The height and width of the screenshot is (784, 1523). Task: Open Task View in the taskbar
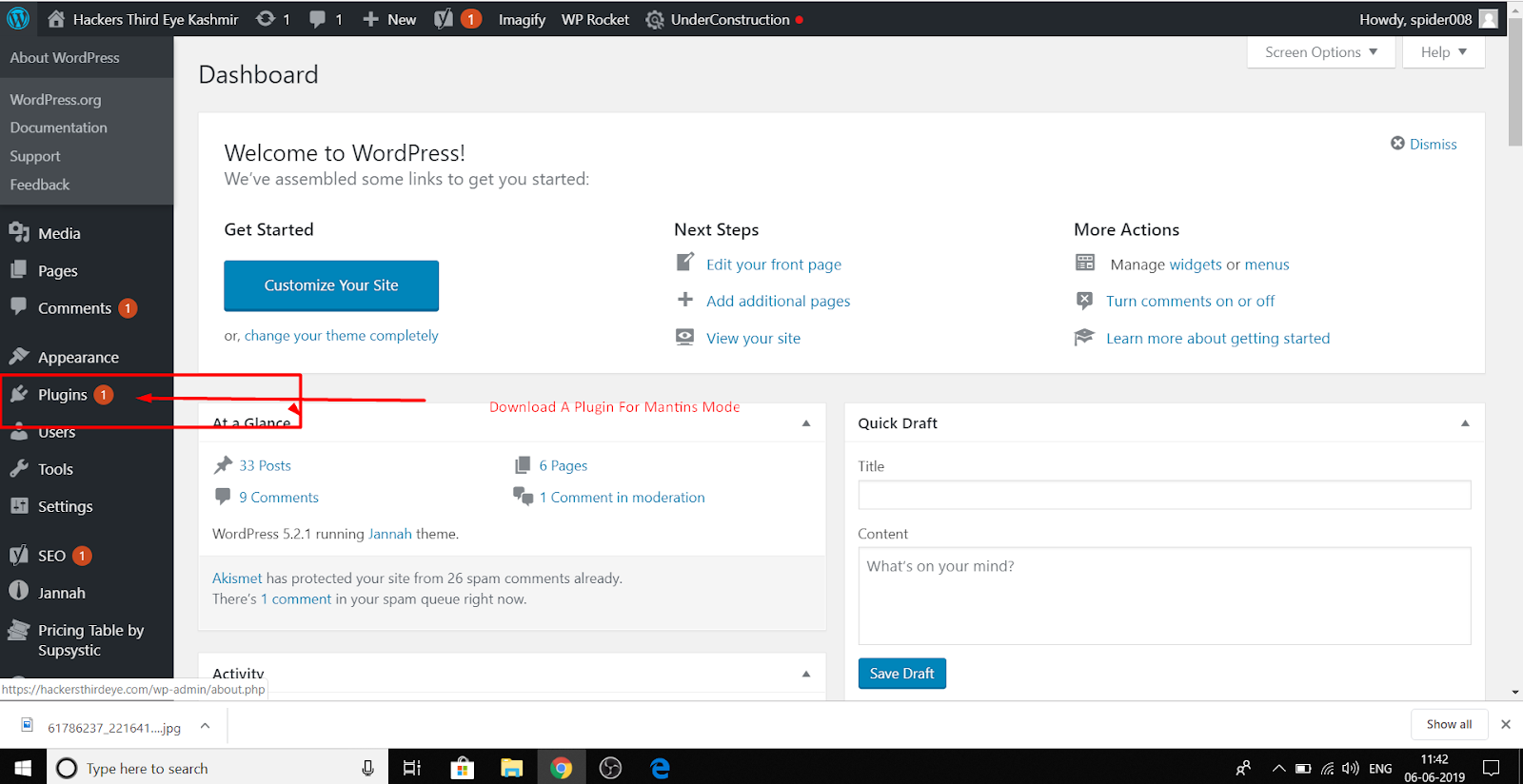(x=412, y=768)
